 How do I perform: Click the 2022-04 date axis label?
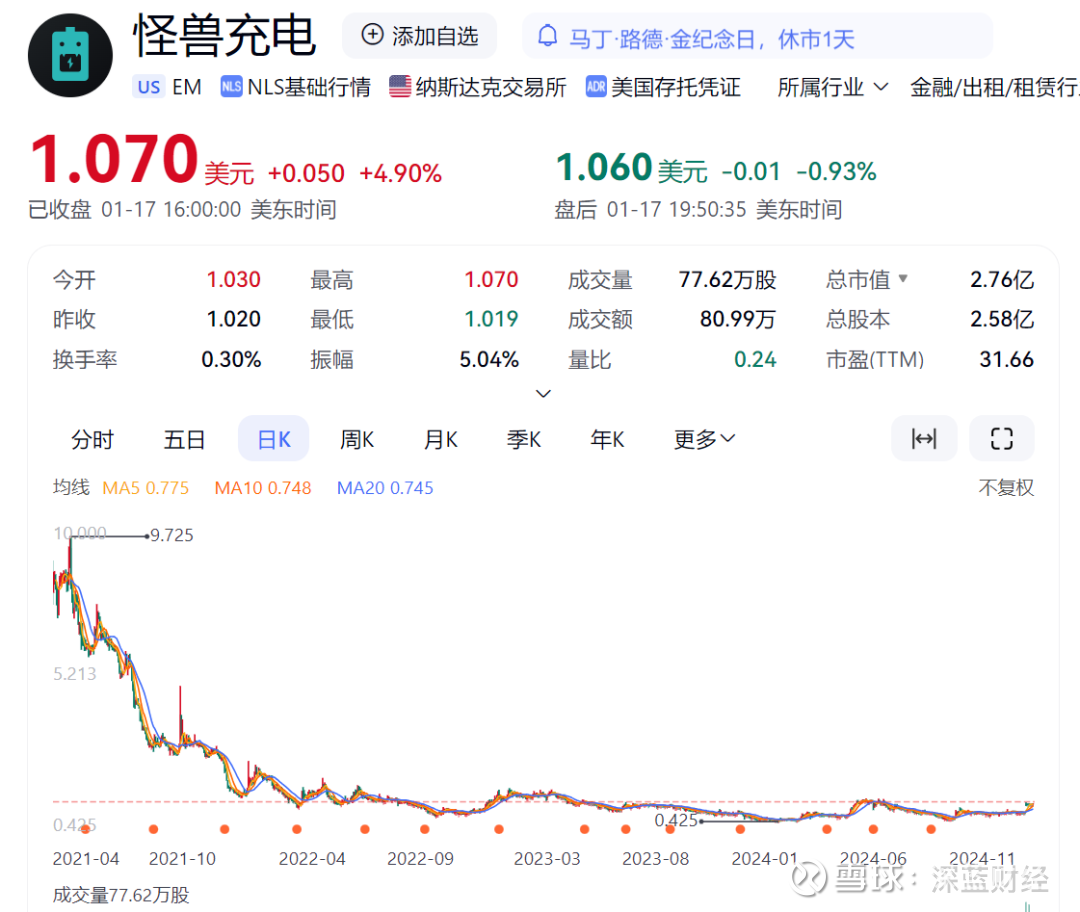tap(312, 859)
